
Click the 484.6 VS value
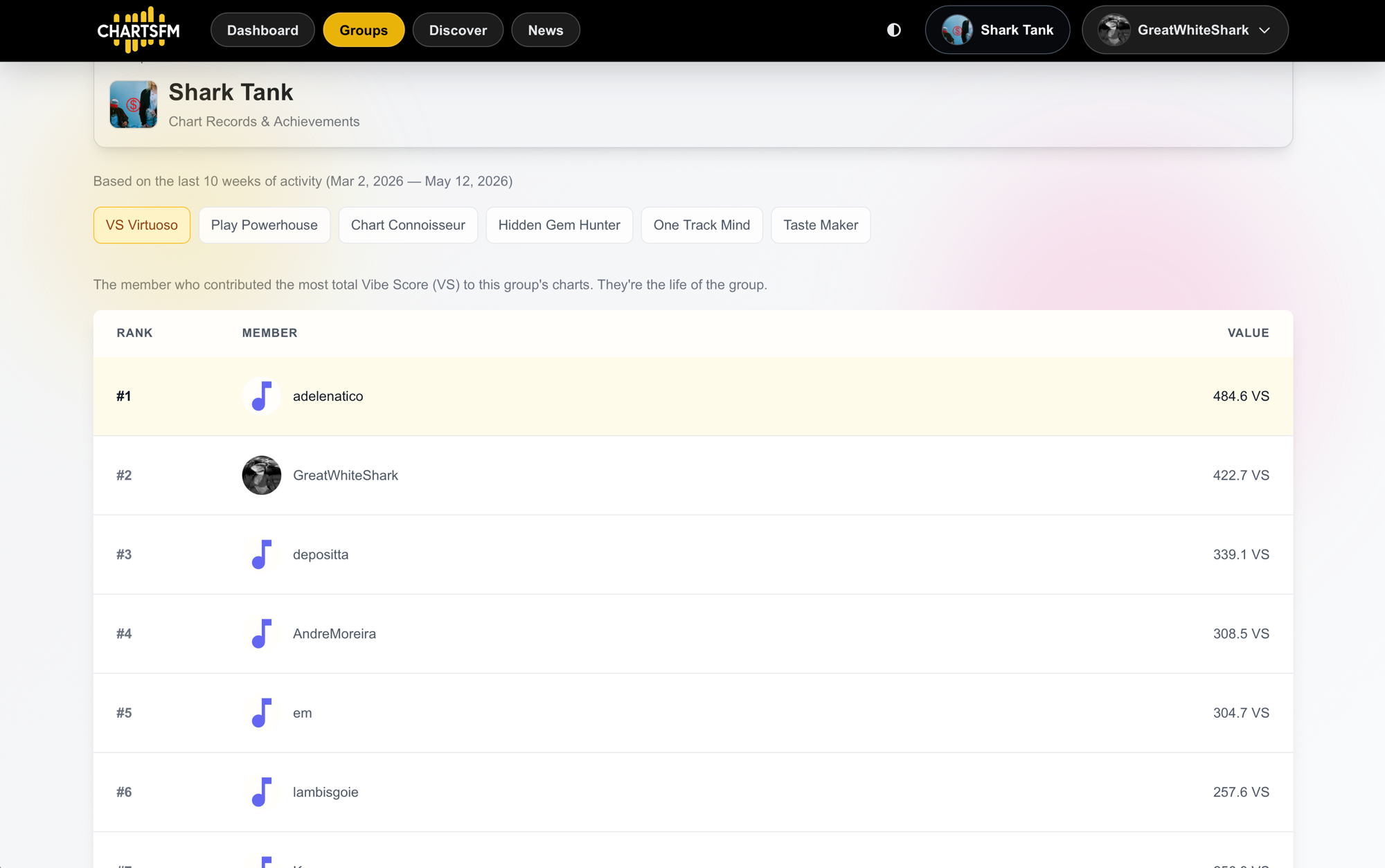pyautogui.click(x=1241, y=397)
